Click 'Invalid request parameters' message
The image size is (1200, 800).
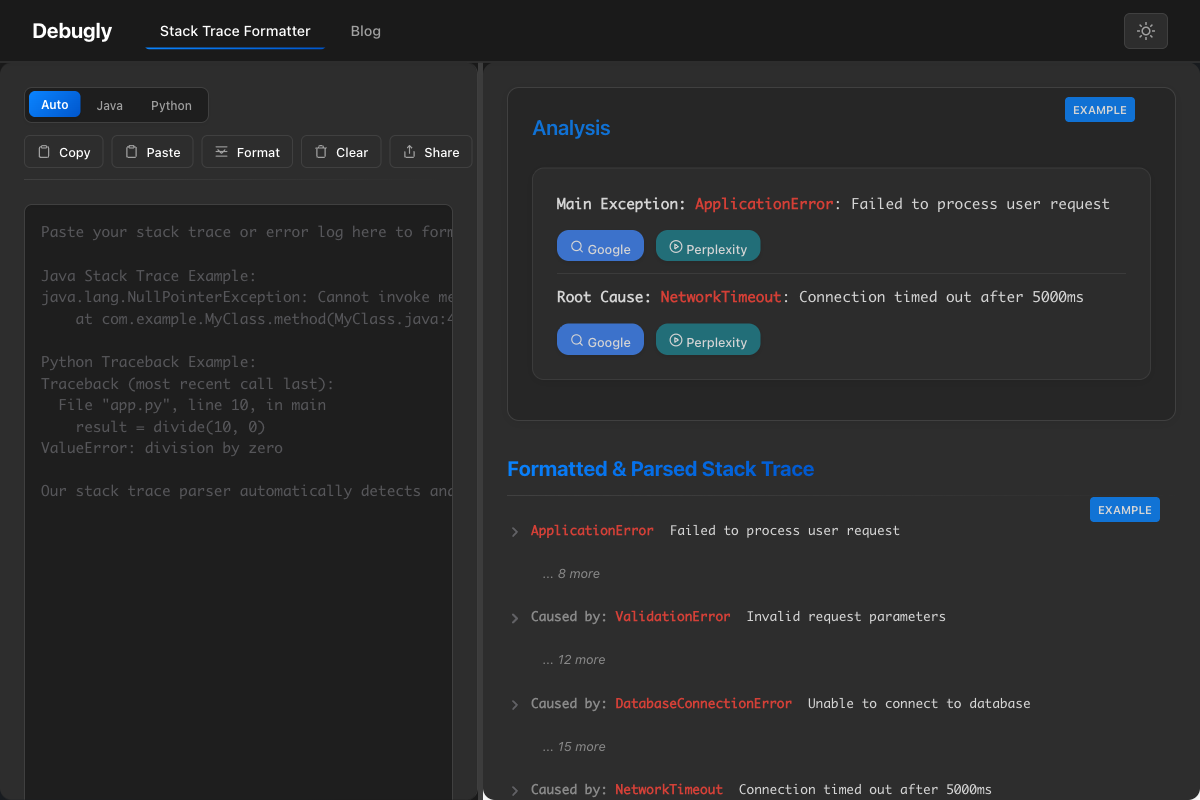[846, 617]
